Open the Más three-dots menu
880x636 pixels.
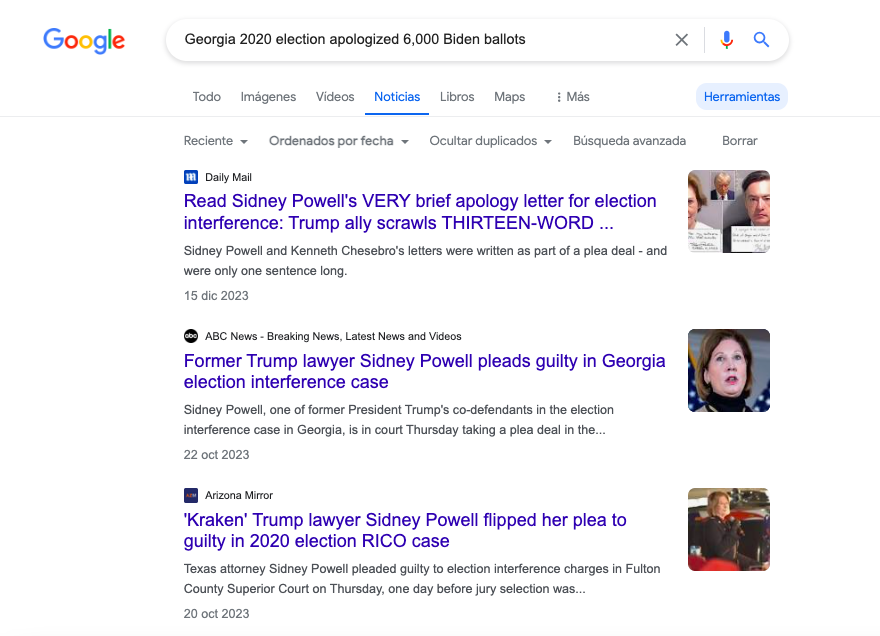pyautogui.click(x=572, y=97)
